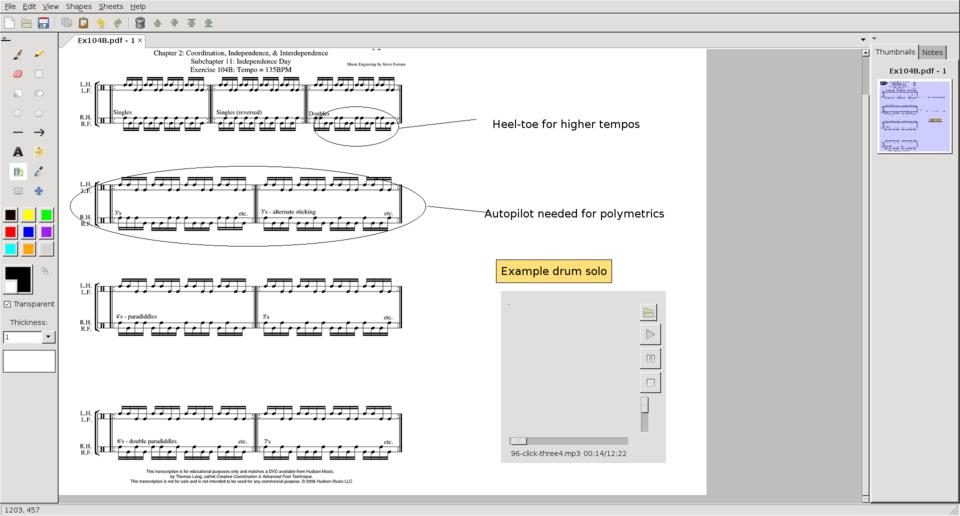Choose the arrow line tool
Viewport: 960px width, 516px height.
(39, 132)
